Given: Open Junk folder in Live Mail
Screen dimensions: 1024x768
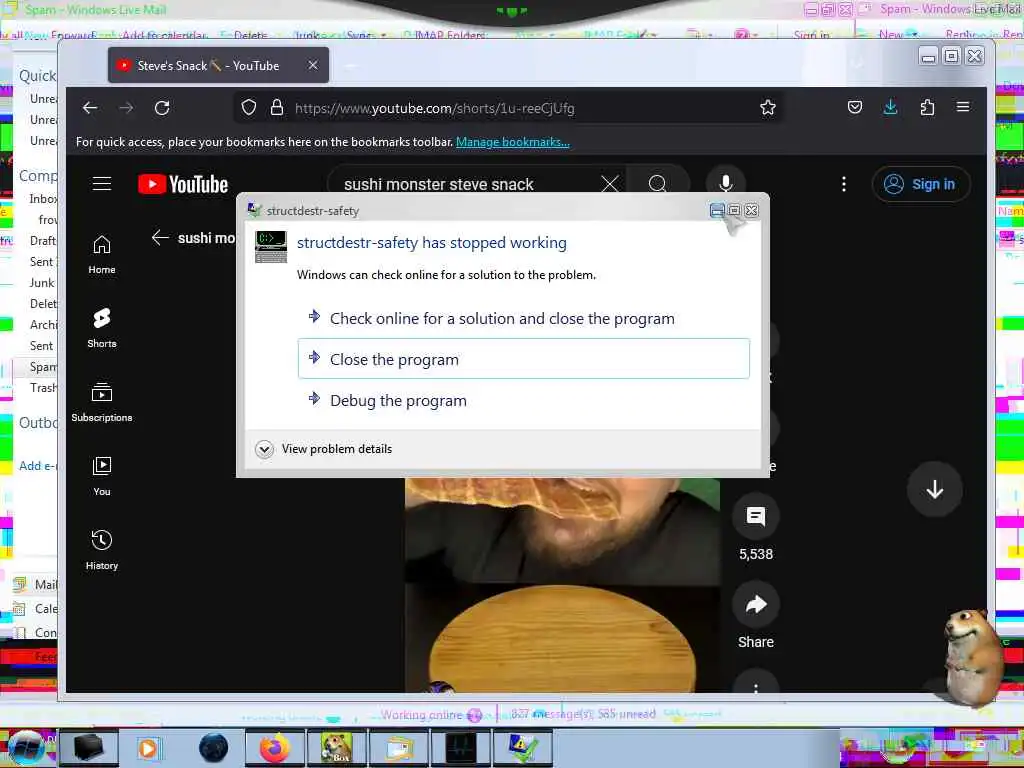Looking at the screenshot, I should (42, 283).
